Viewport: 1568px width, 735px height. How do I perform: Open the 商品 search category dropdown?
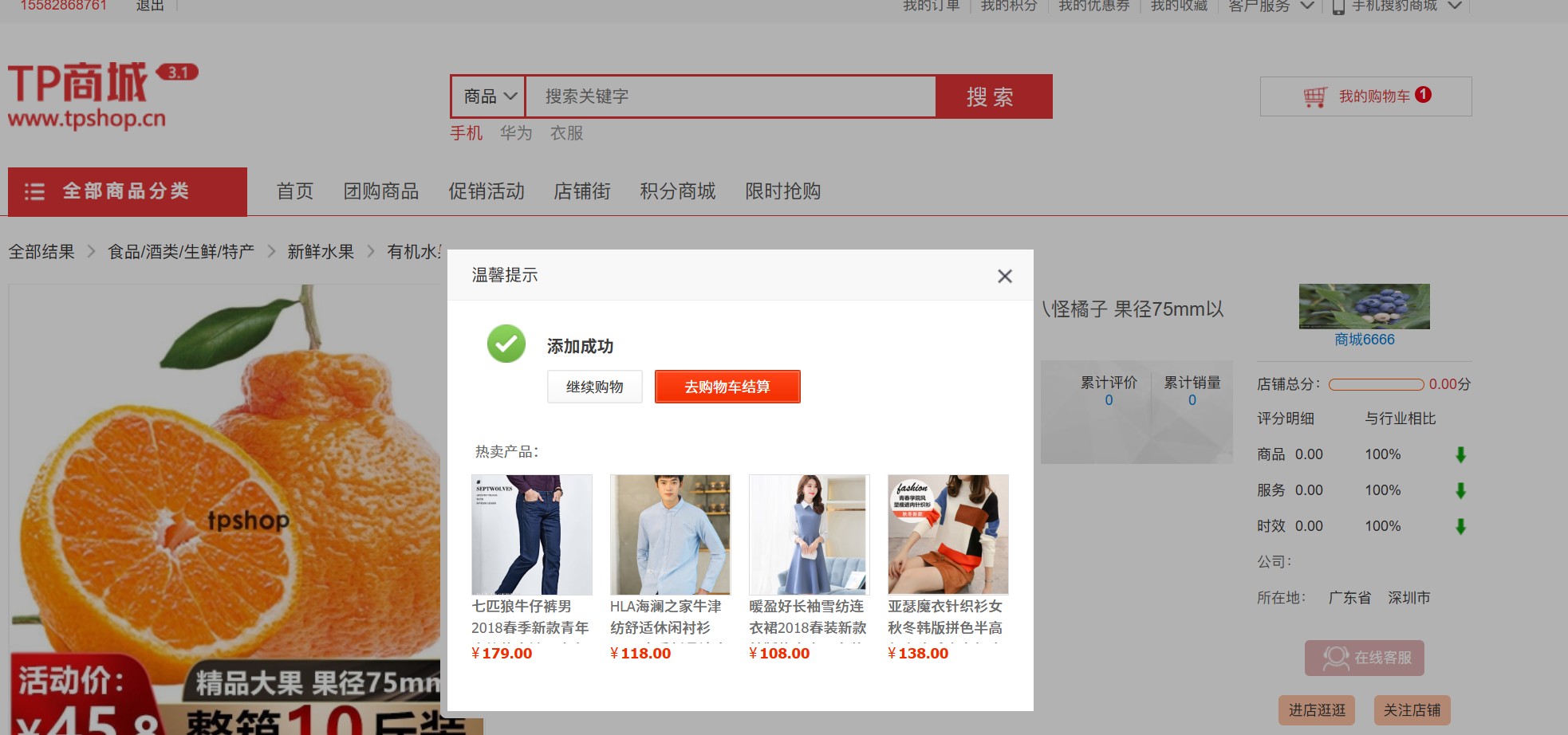tap(487, 96)
